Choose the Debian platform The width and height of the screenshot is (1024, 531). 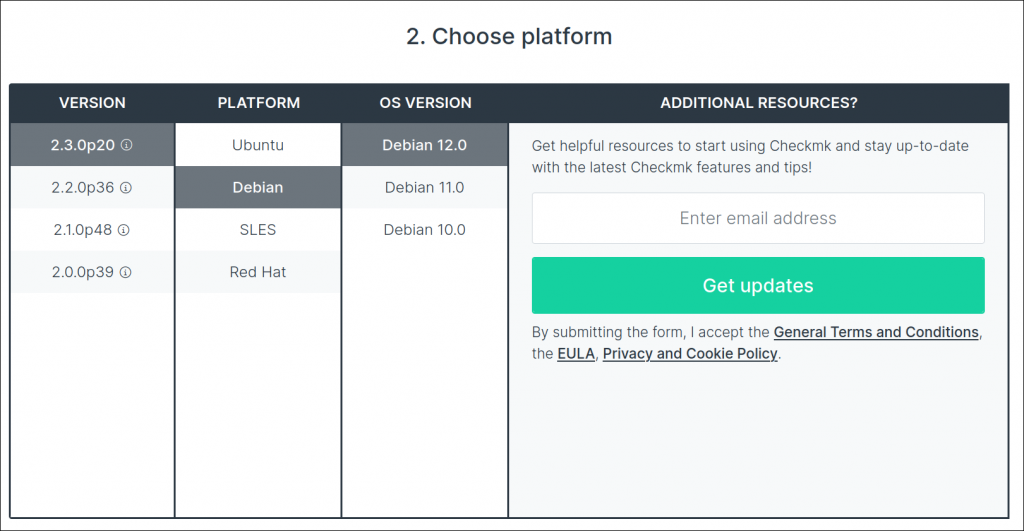coord(258,188)
